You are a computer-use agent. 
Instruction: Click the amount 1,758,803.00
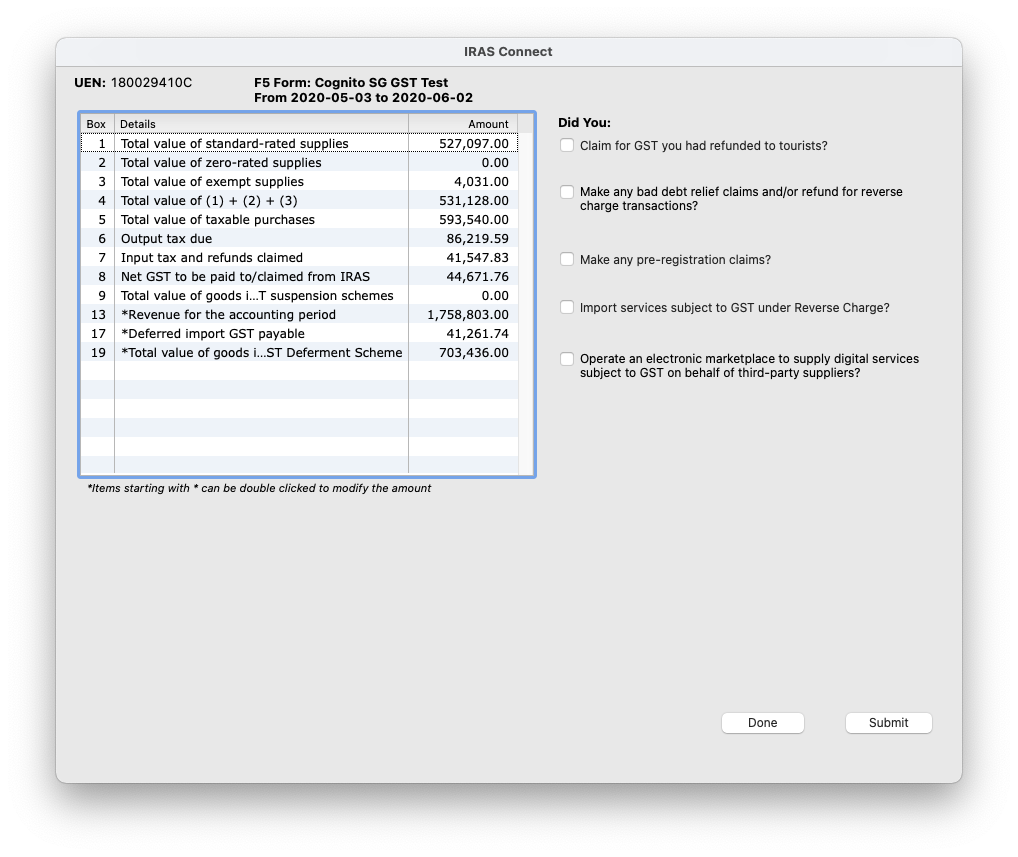coord(467,314)
